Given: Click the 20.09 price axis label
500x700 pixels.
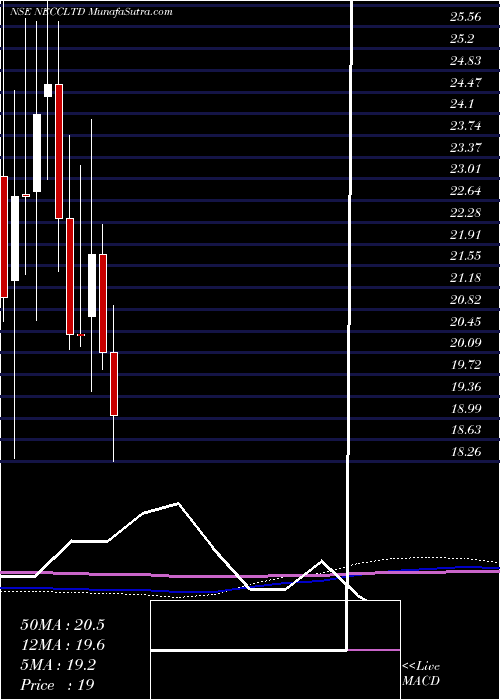Looking at the screenshot, I should point(466,343).
